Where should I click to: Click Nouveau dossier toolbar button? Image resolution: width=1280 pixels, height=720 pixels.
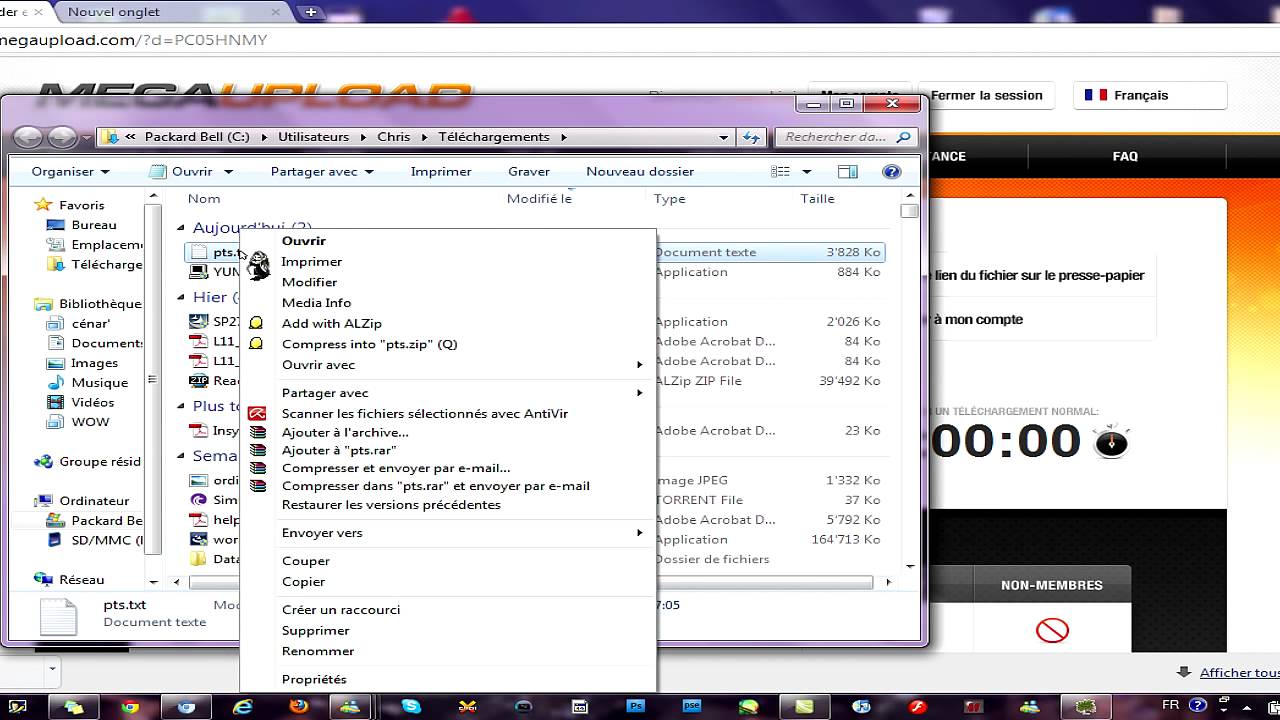(640, 171)
